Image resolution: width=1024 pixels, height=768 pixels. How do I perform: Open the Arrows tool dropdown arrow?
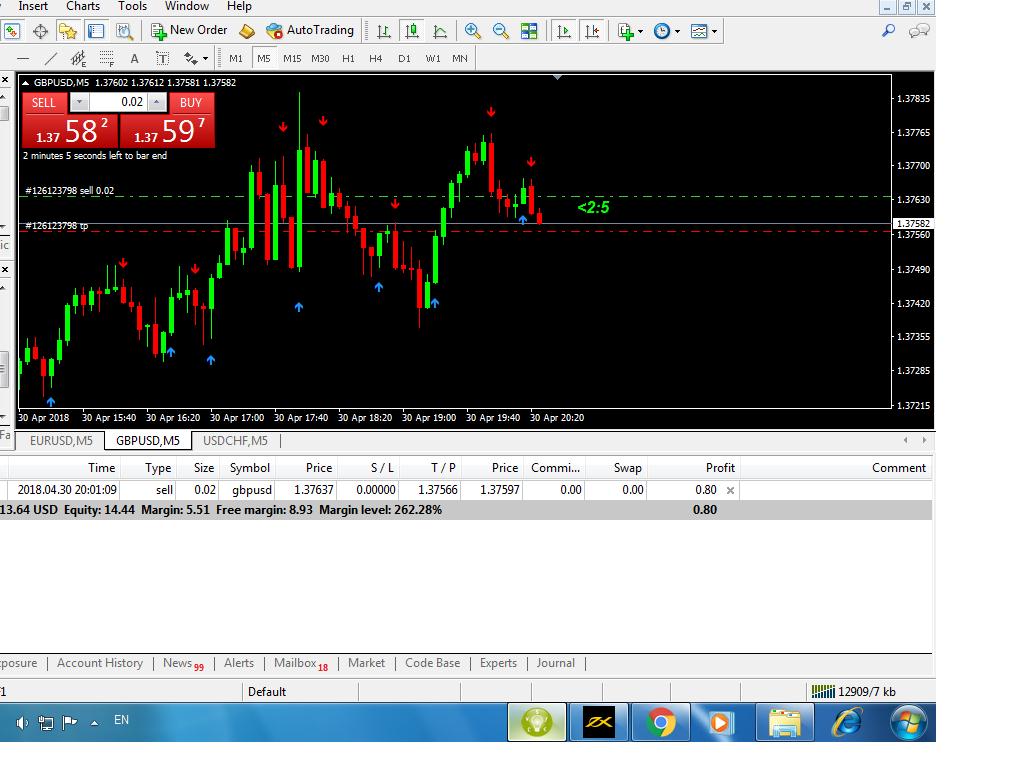pos(206,59)
